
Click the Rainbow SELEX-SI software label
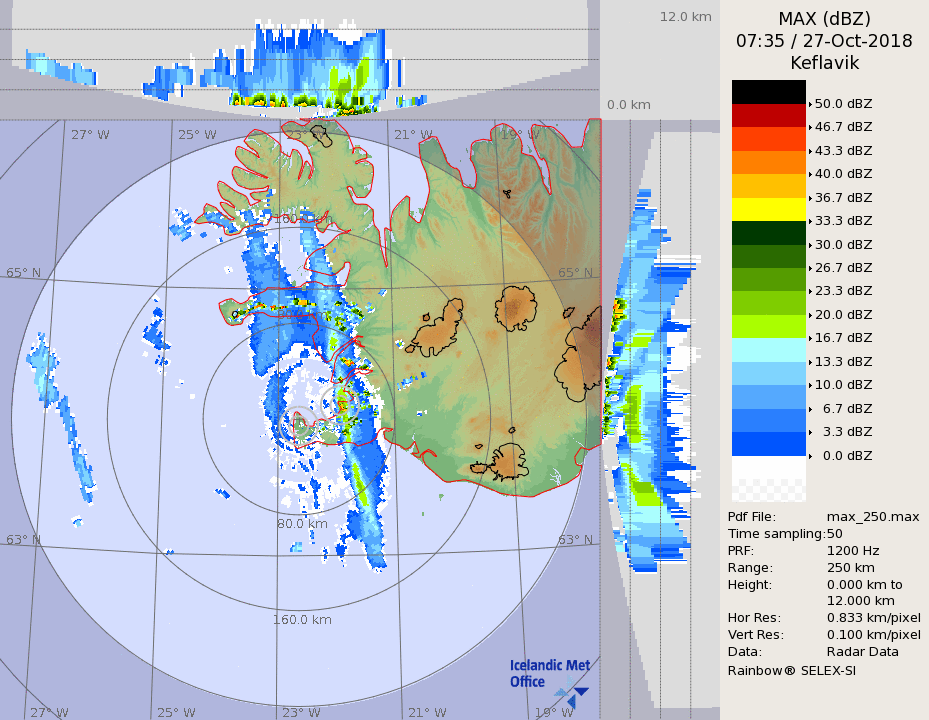coord(791,670)
